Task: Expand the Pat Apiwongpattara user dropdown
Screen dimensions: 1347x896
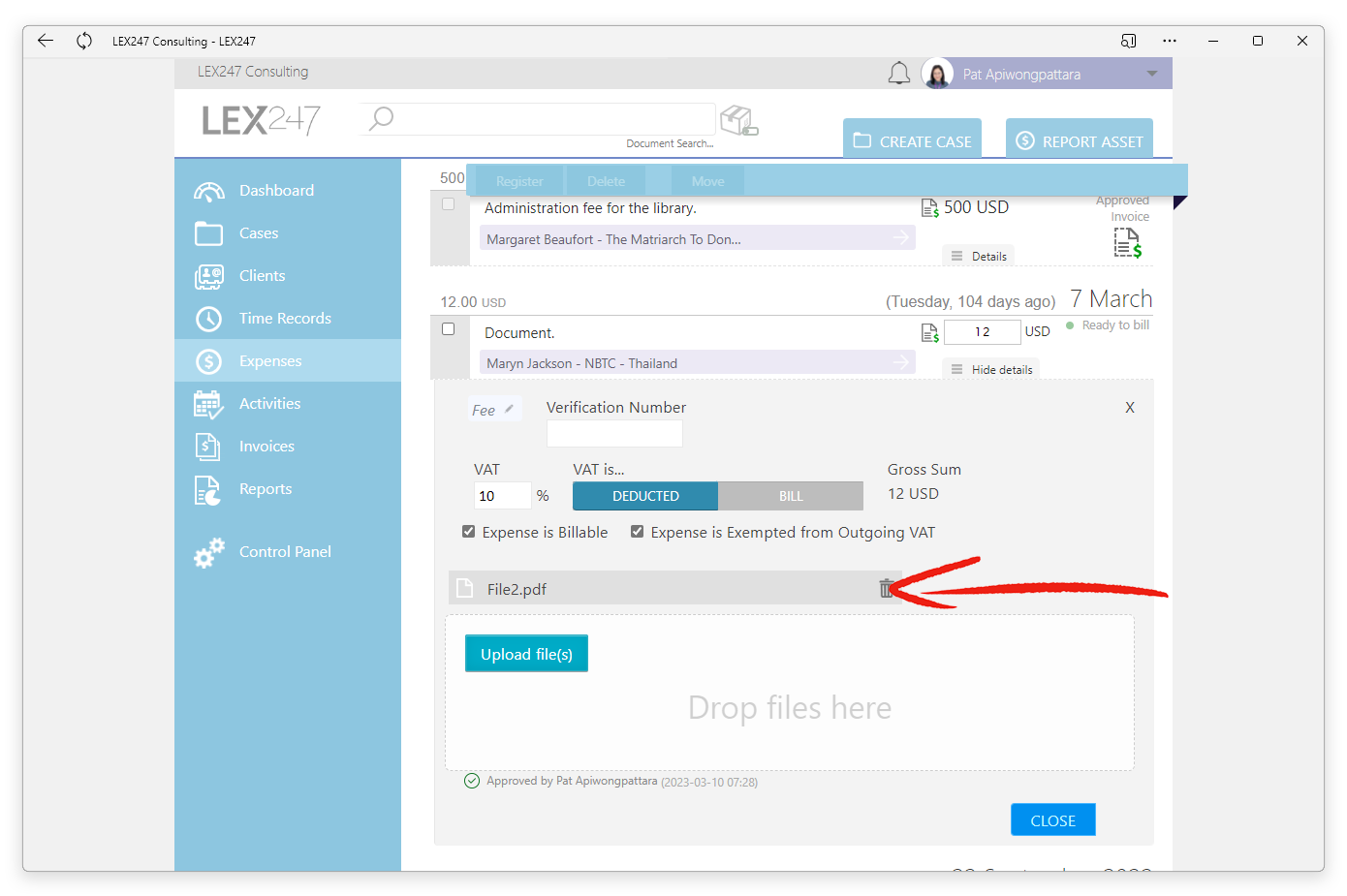Action: point(1152,75)
